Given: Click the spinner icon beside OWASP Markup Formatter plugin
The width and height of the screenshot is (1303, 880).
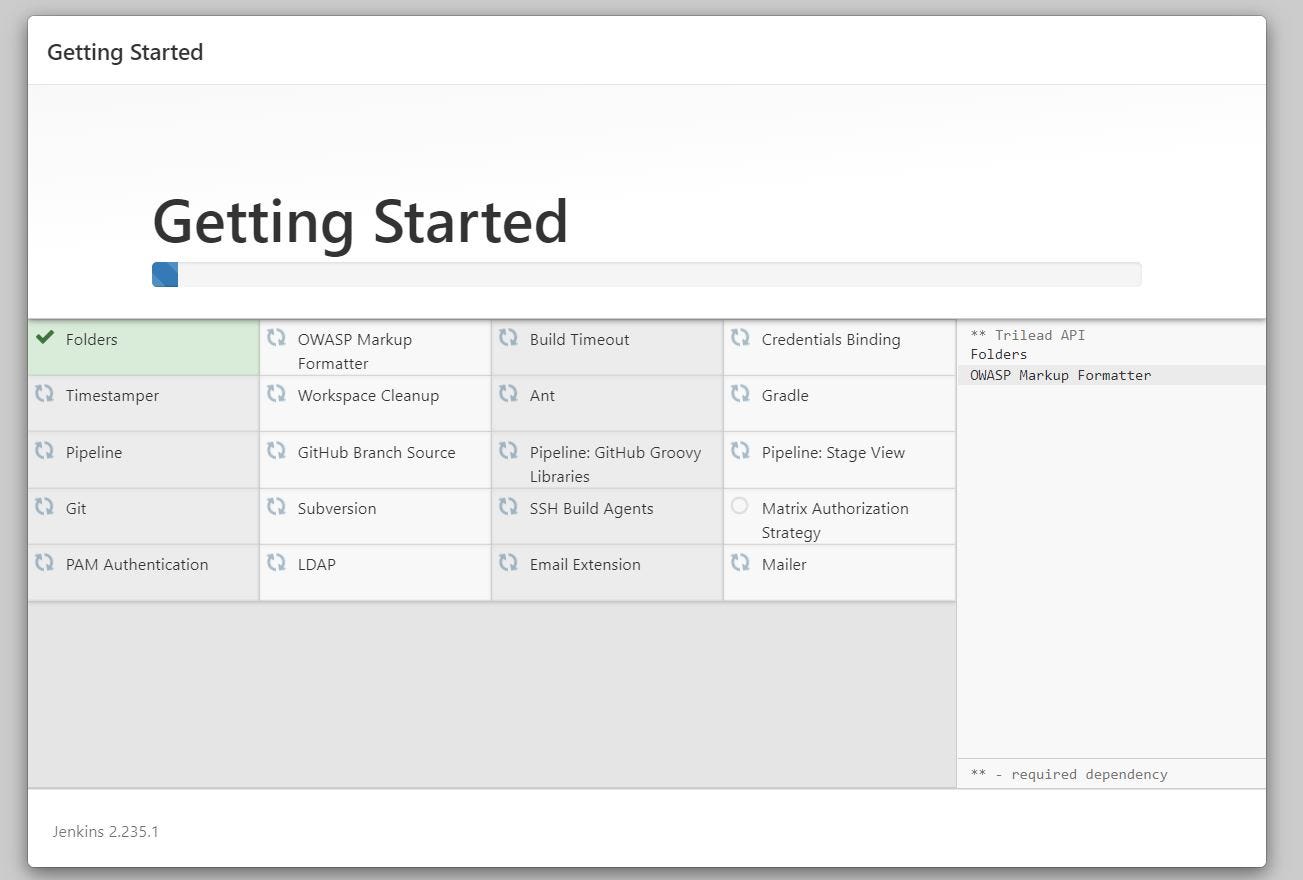Looking at the screenshot, I should pyautogui.click(x=276, y=338).
